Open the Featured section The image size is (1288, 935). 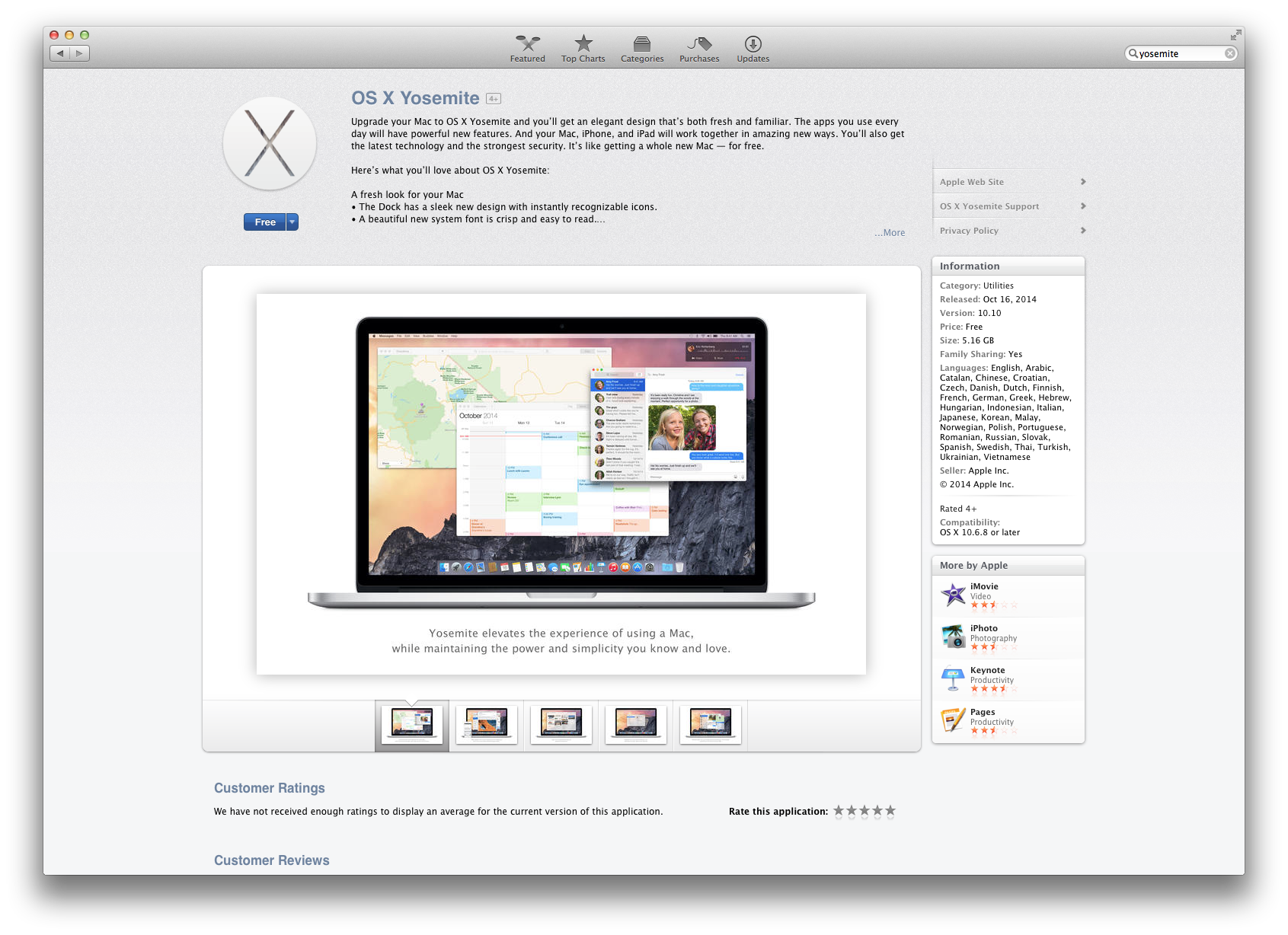point(527,49)
